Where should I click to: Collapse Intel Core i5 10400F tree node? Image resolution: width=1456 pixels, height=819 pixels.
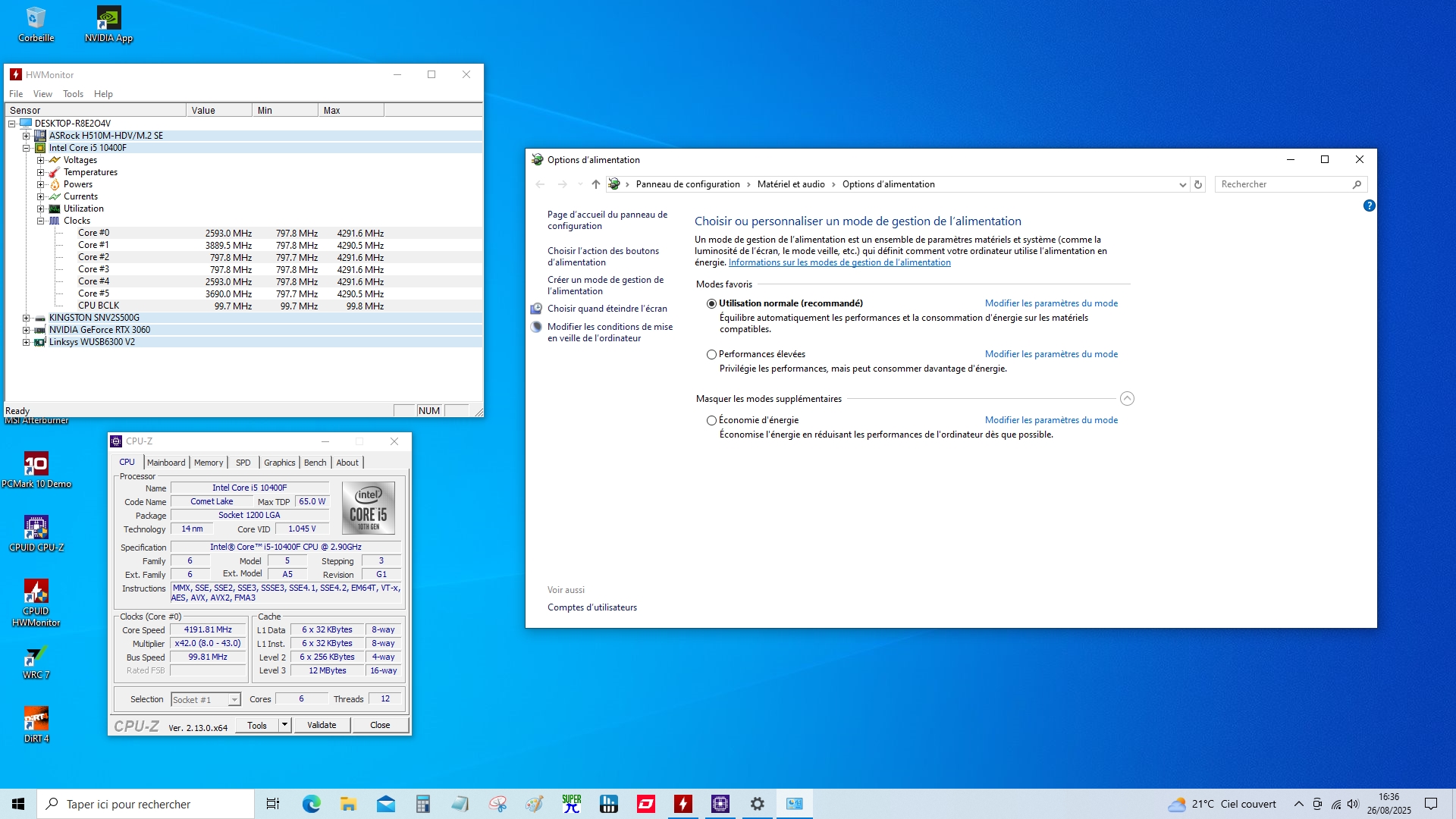(x=27, y=148)
